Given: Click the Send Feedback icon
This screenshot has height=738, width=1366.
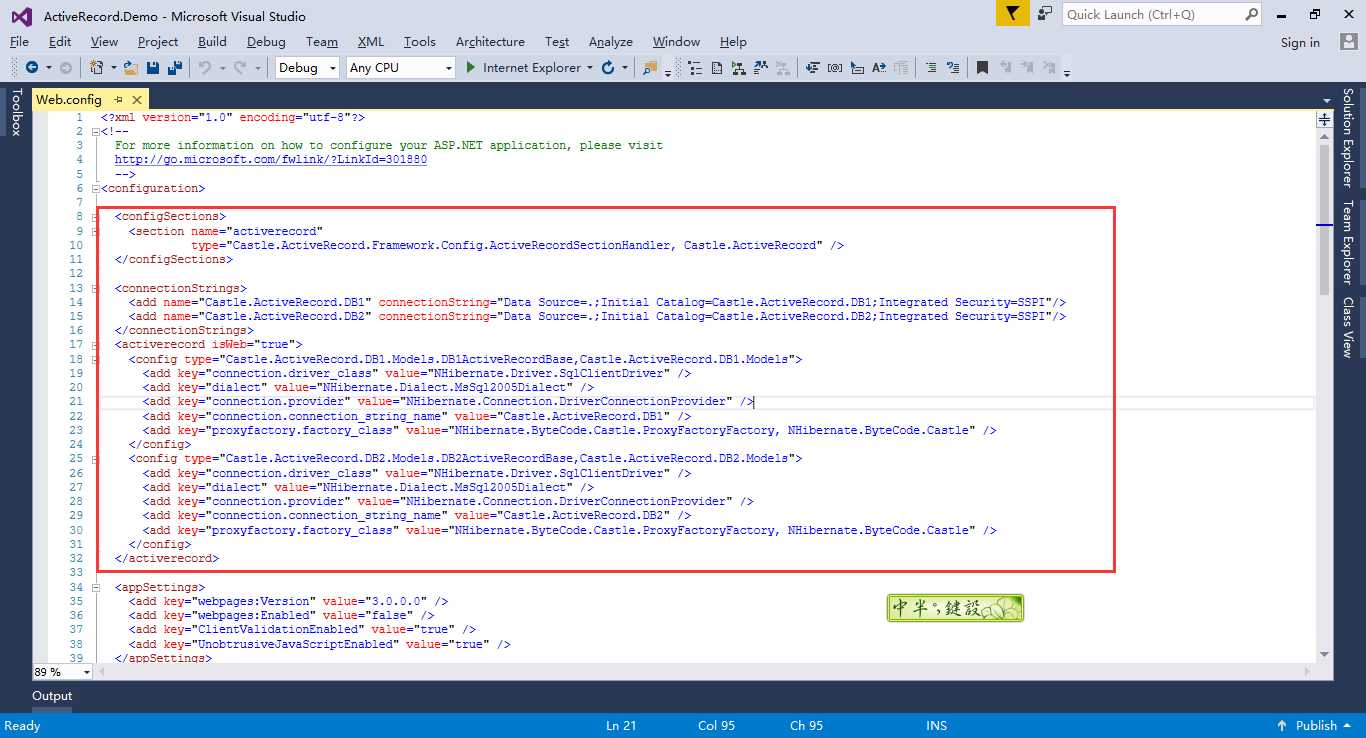Looking at the screenshot, I should click(x=1045, y=14).
